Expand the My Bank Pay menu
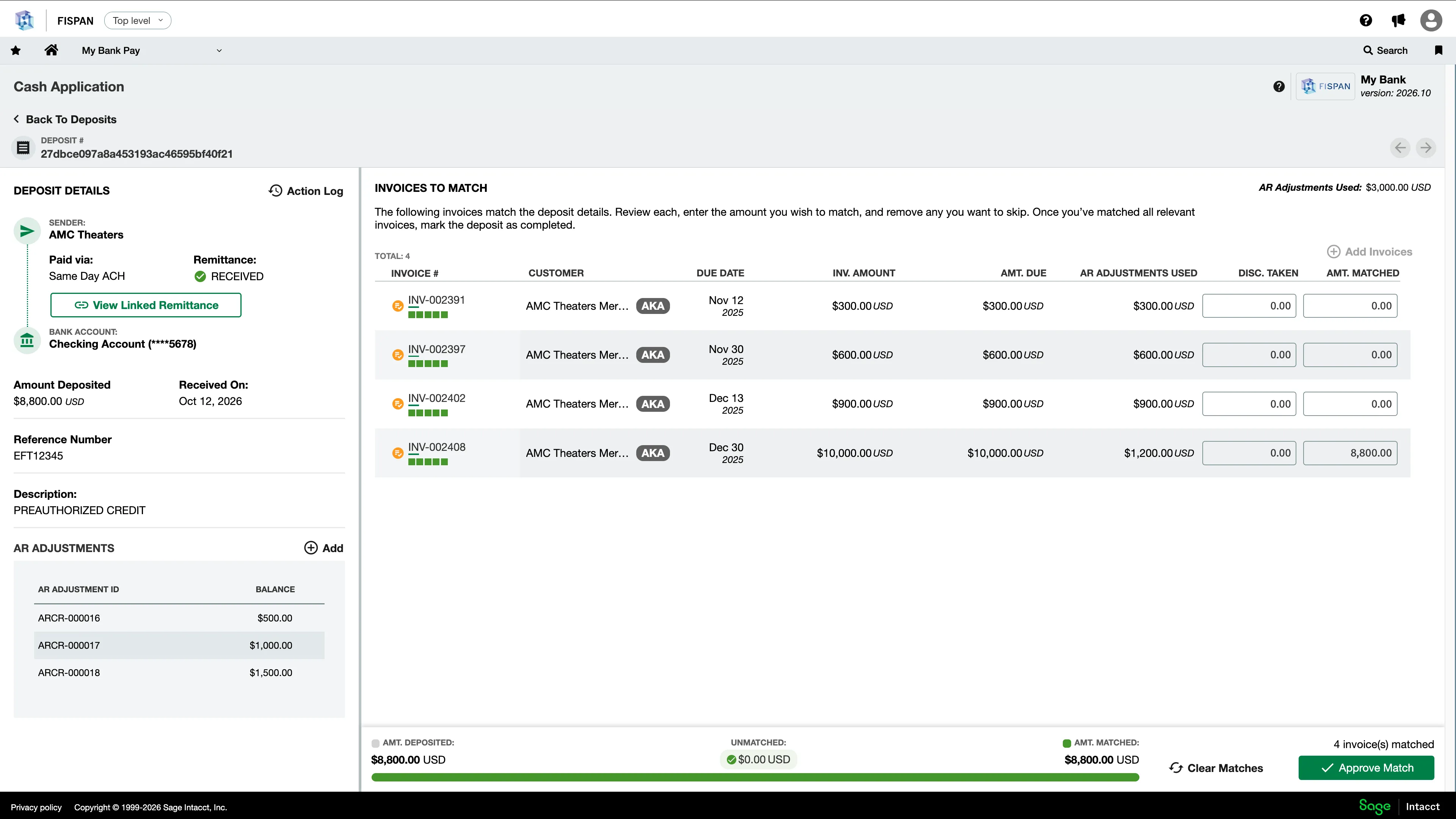Viewport: 1456px width, 819px height. pyautogui.click(x=152, y=50)
